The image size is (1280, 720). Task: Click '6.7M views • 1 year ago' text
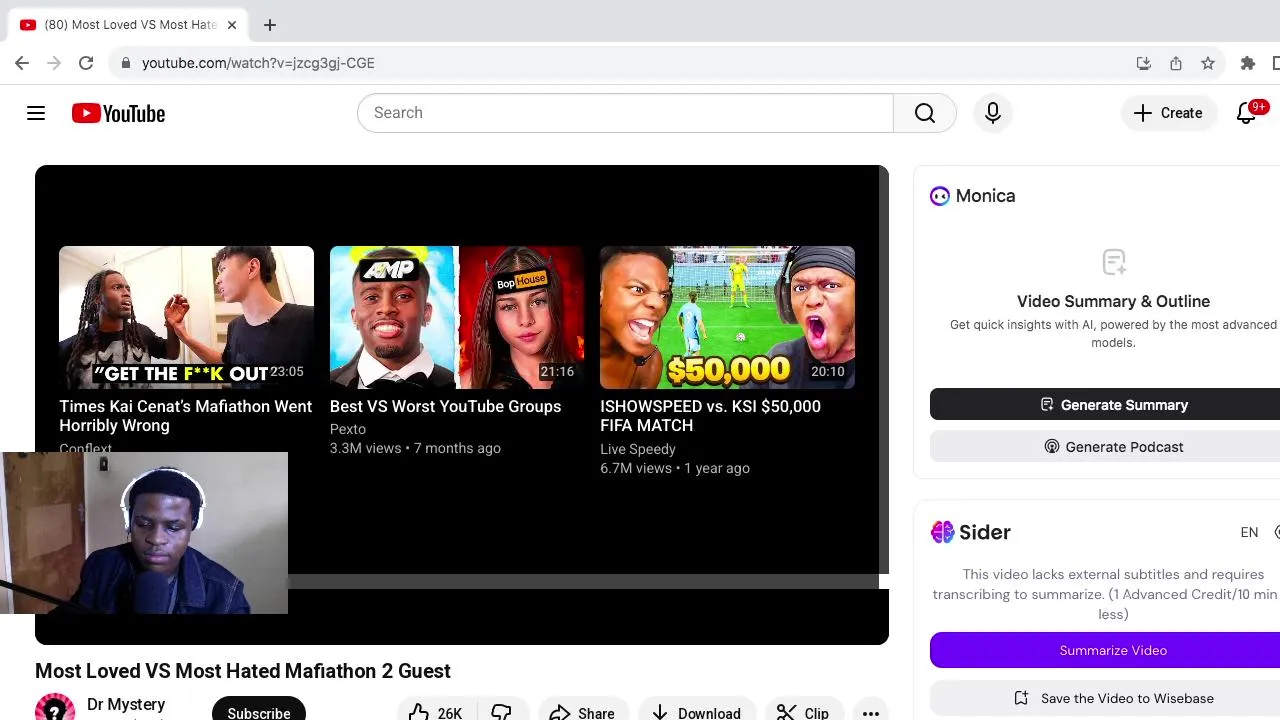[x=675, y=468]
